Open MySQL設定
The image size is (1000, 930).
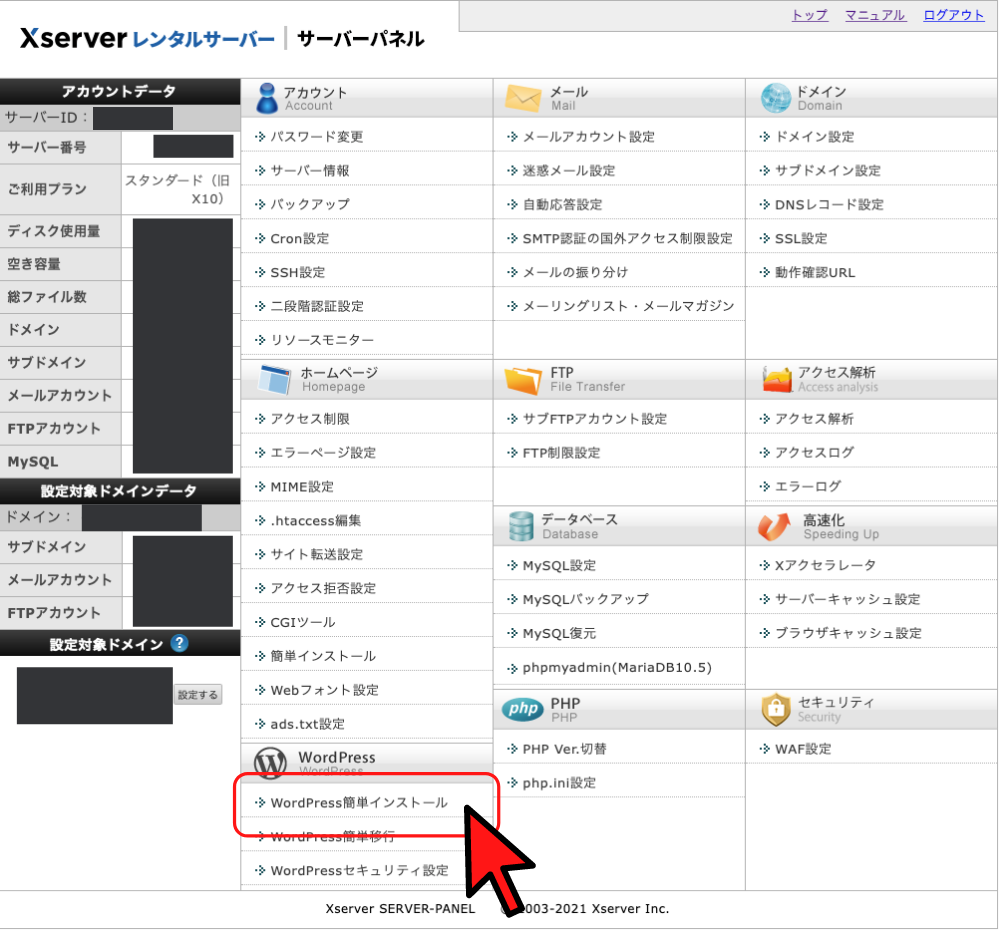[x=559, y=566]
